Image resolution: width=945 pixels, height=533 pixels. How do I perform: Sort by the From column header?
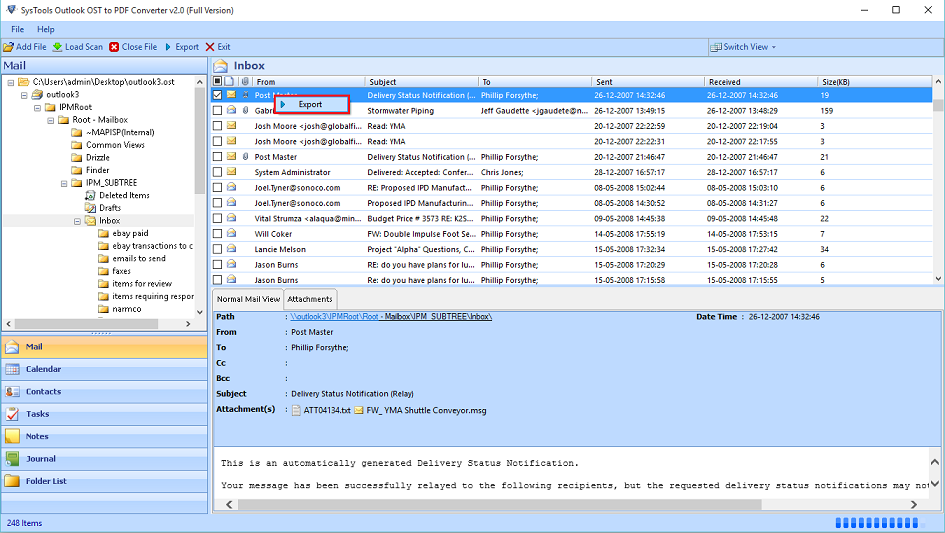point(307,82)
